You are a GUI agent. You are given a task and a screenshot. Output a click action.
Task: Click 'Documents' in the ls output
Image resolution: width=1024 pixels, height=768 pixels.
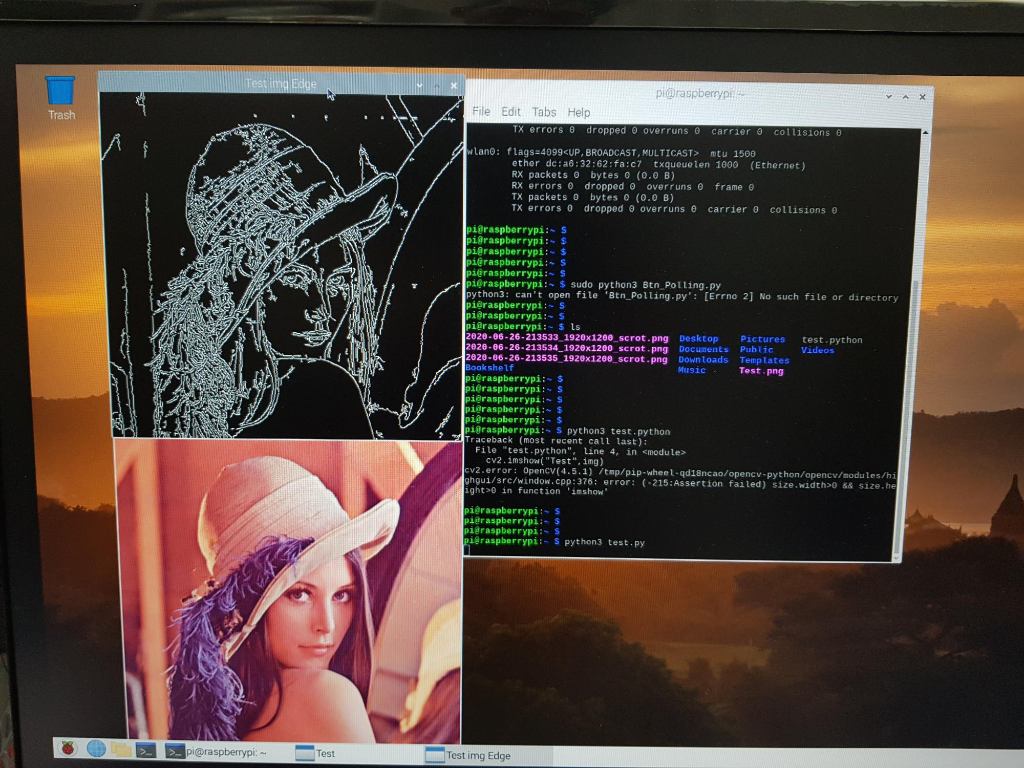tap(703, 349)
